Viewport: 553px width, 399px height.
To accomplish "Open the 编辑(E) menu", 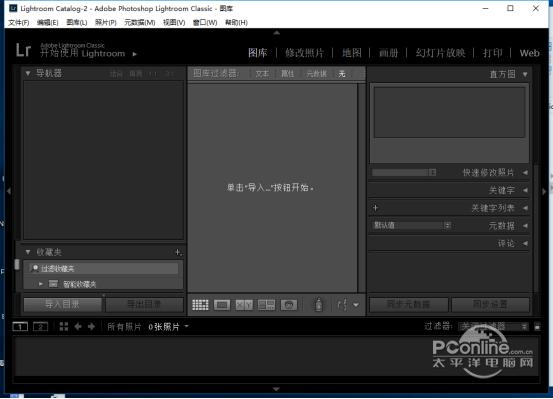I will [48, 23].
